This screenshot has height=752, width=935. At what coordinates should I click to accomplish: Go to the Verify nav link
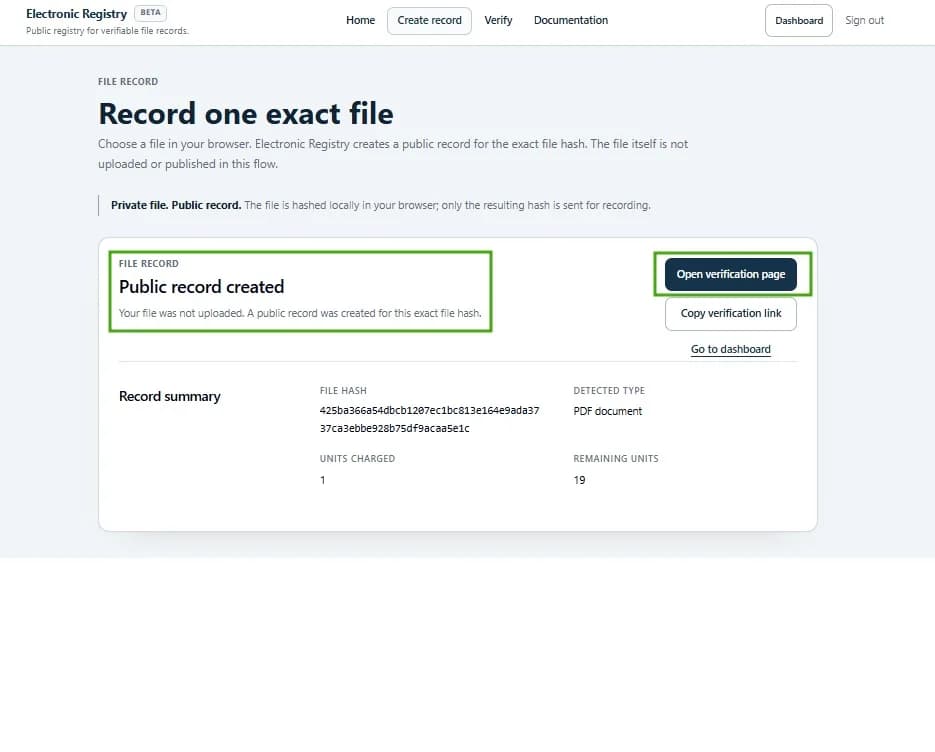[x=498, y=20]
